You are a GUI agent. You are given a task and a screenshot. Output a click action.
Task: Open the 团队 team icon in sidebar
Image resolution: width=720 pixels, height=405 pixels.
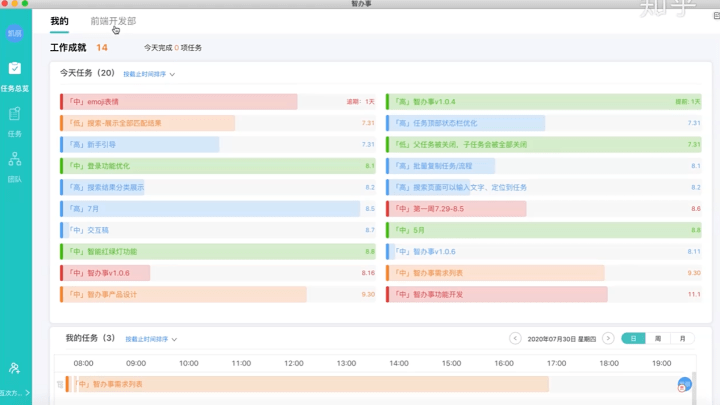14,160
